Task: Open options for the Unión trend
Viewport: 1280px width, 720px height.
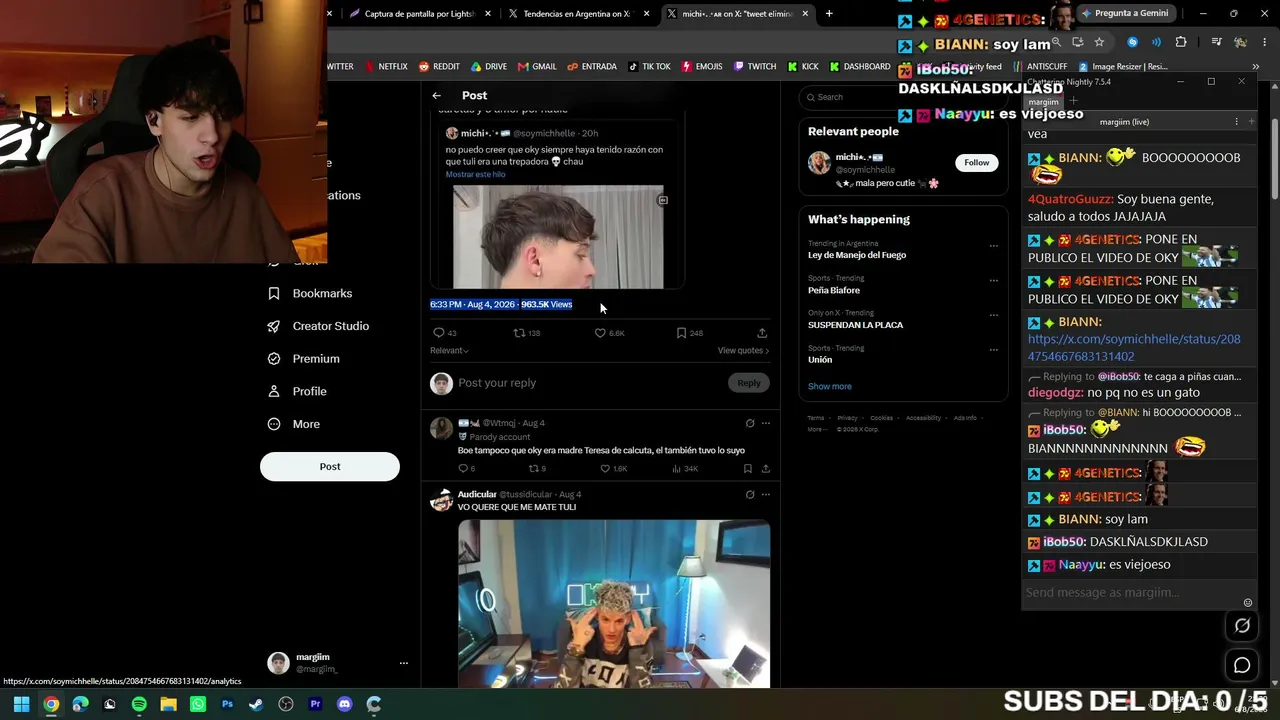Action: pos(993,350)
